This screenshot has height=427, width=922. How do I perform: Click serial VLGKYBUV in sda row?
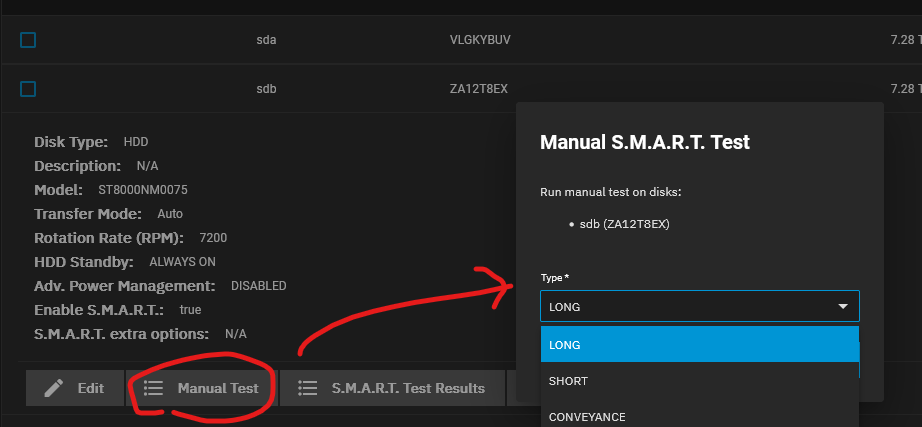coord(480,40)
